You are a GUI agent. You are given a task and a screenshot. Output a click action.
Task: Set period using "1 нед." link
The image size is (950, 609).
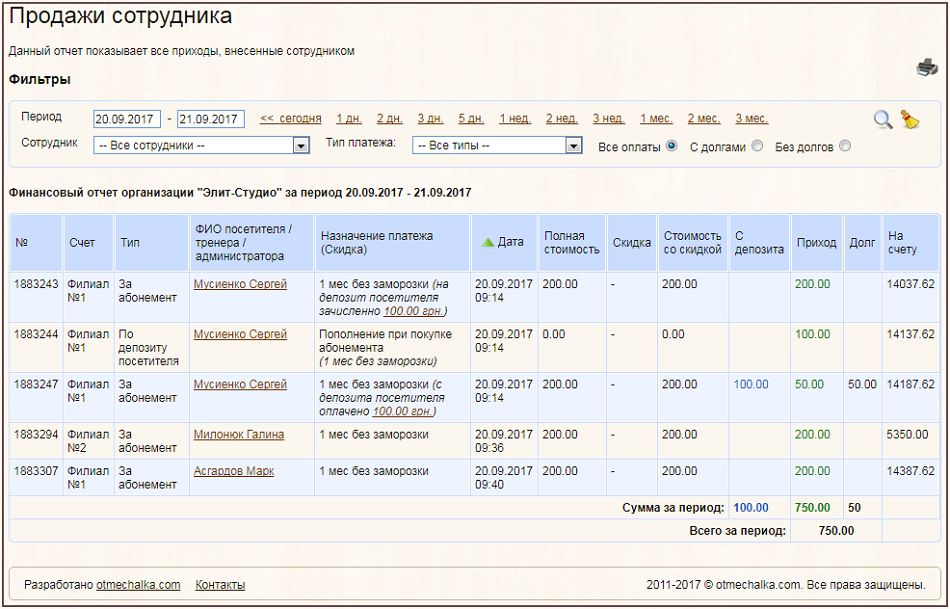tap(515, 119)
